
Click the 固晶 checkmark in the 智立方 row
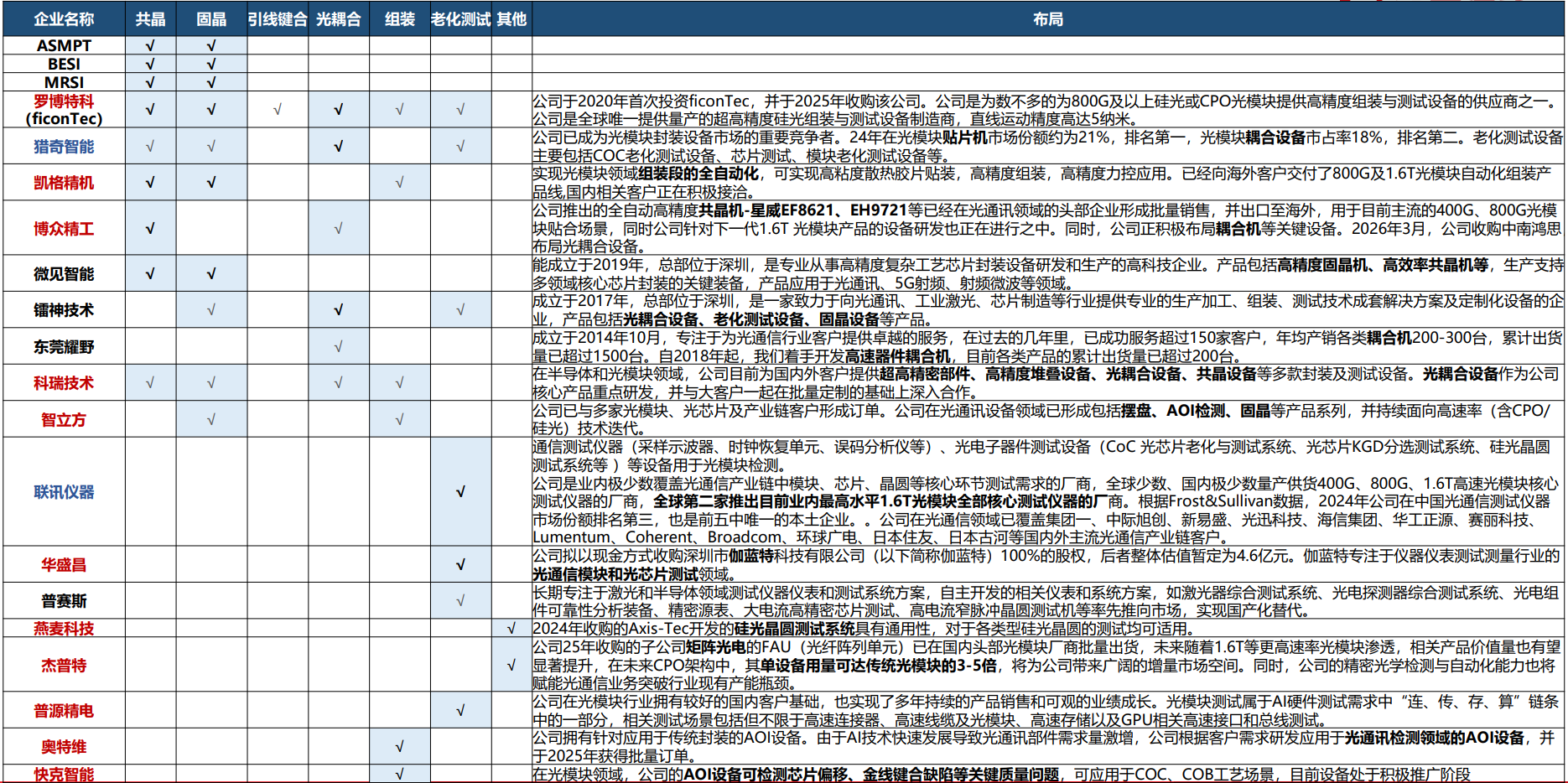click(x=211, y=419)
